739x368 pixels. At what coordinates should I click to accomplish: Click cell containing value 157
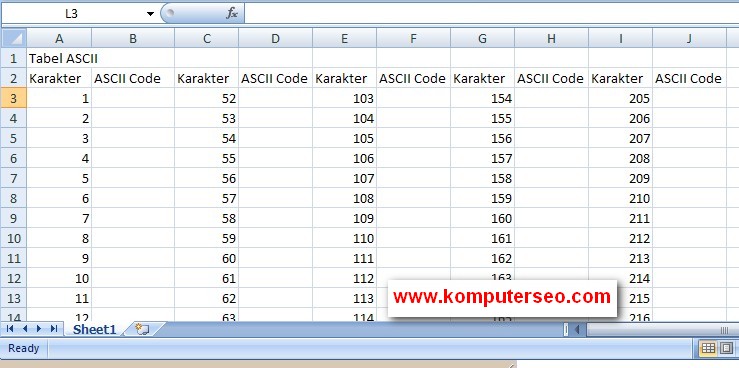coord(482,158)
